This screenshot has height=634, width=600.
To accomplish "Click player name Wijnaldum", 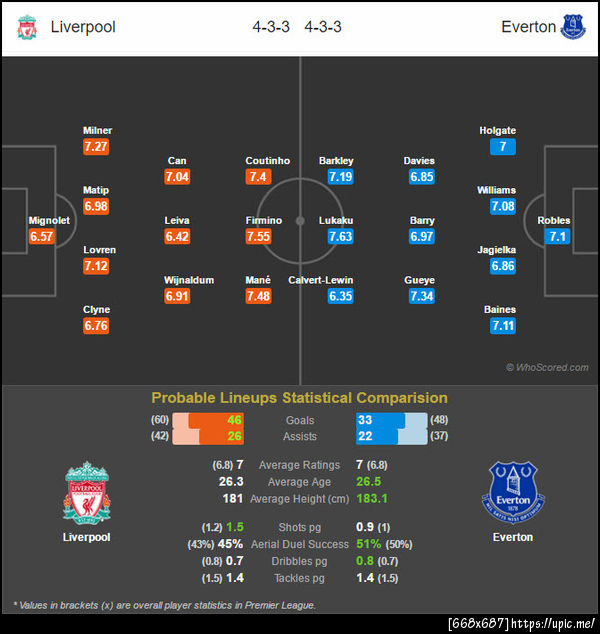I will click(x=189, y=280).
